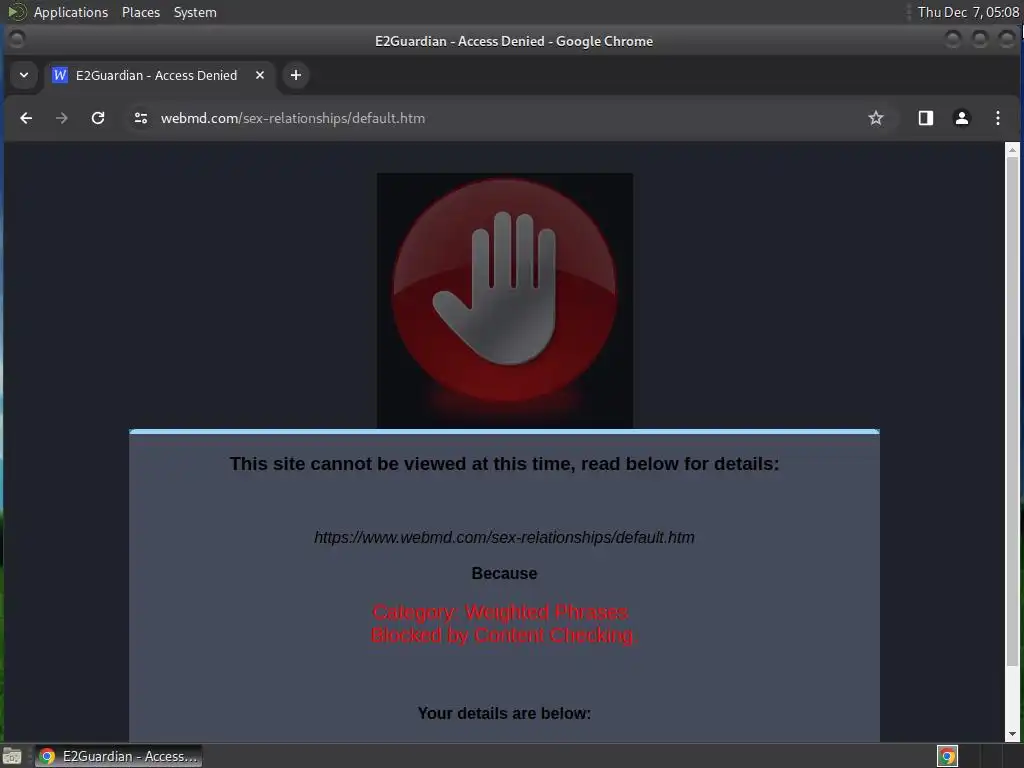Click the window menu button in title bar
The width and height of the screenshot is (1024, 768).
[x=17, y=40]
